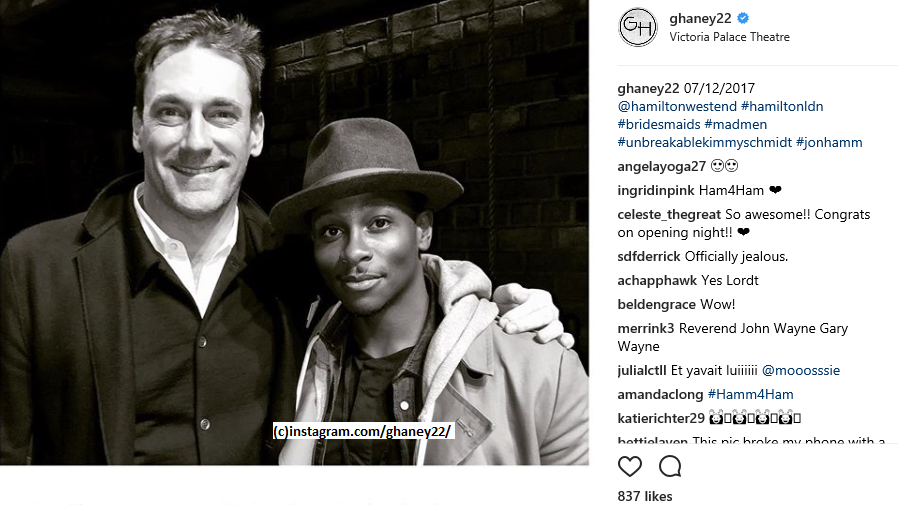The image size is (898, 505).
Task: Show who liked via 837 likes
Action: [x=645, y=496]
